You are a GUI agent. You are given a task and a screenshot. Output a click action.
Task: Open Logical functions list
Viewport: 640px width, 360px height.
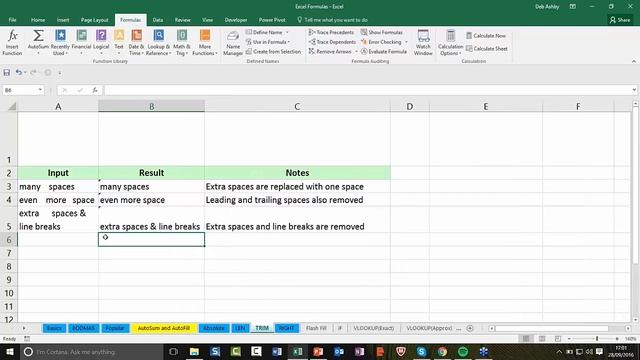(x=101, y=42)
